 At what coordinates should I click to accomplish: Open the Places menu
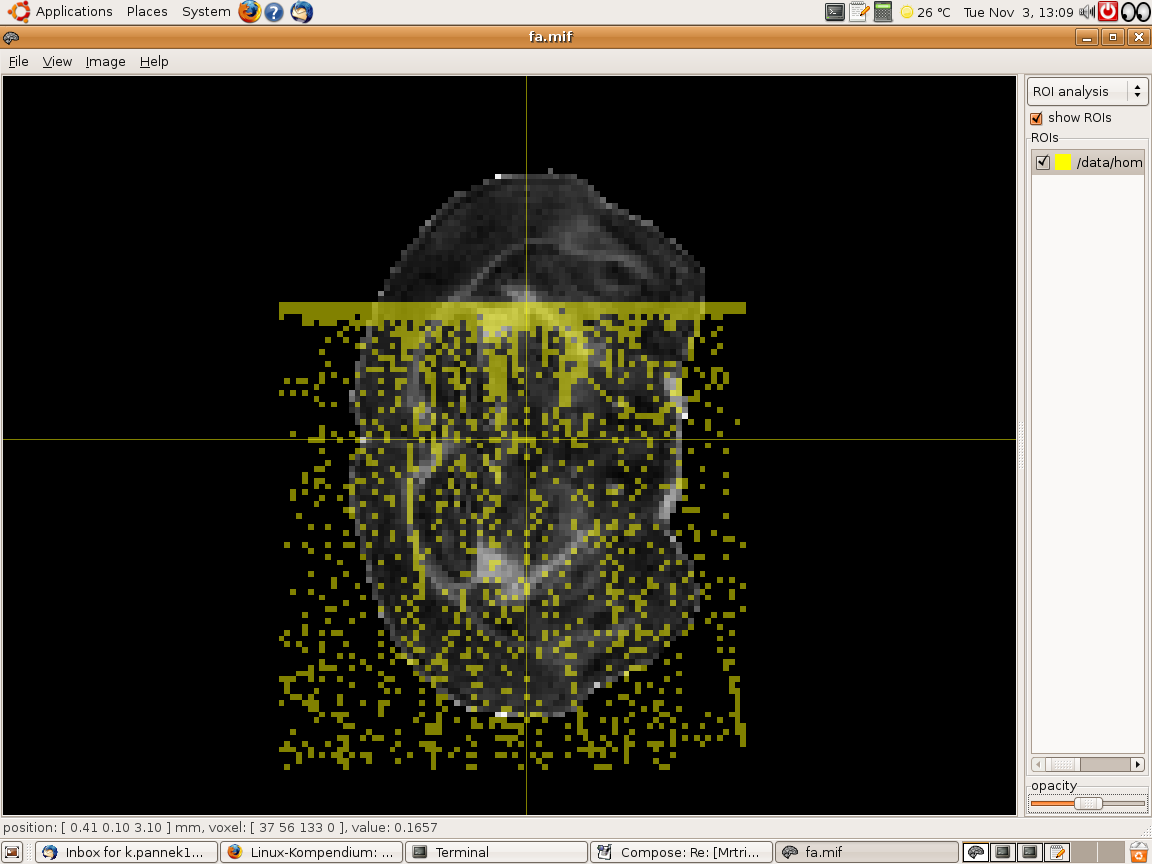147,12
